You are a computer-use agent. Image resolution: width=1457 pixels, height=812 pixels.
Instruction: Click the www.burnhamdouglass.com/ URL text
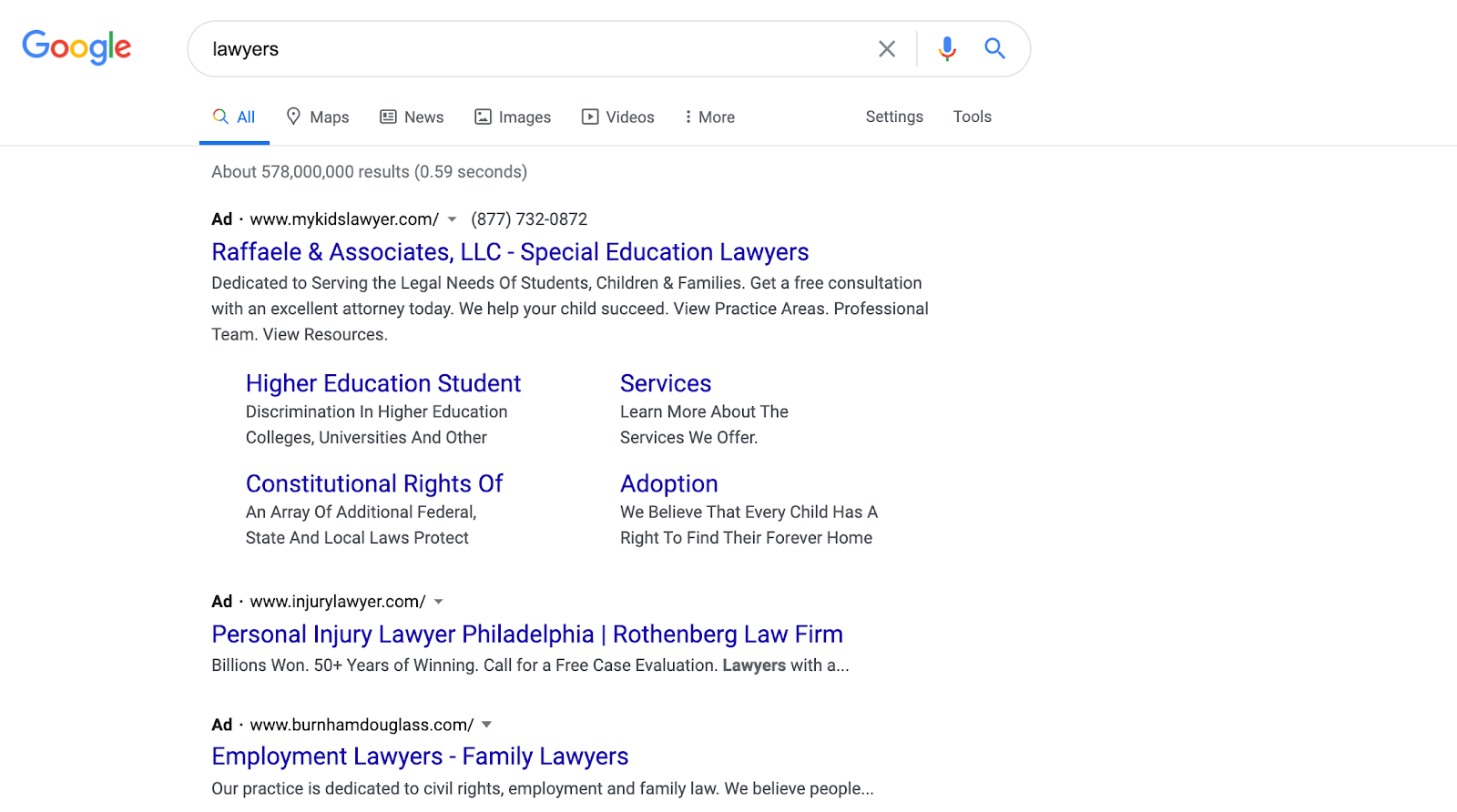click(x=362, y=725)
